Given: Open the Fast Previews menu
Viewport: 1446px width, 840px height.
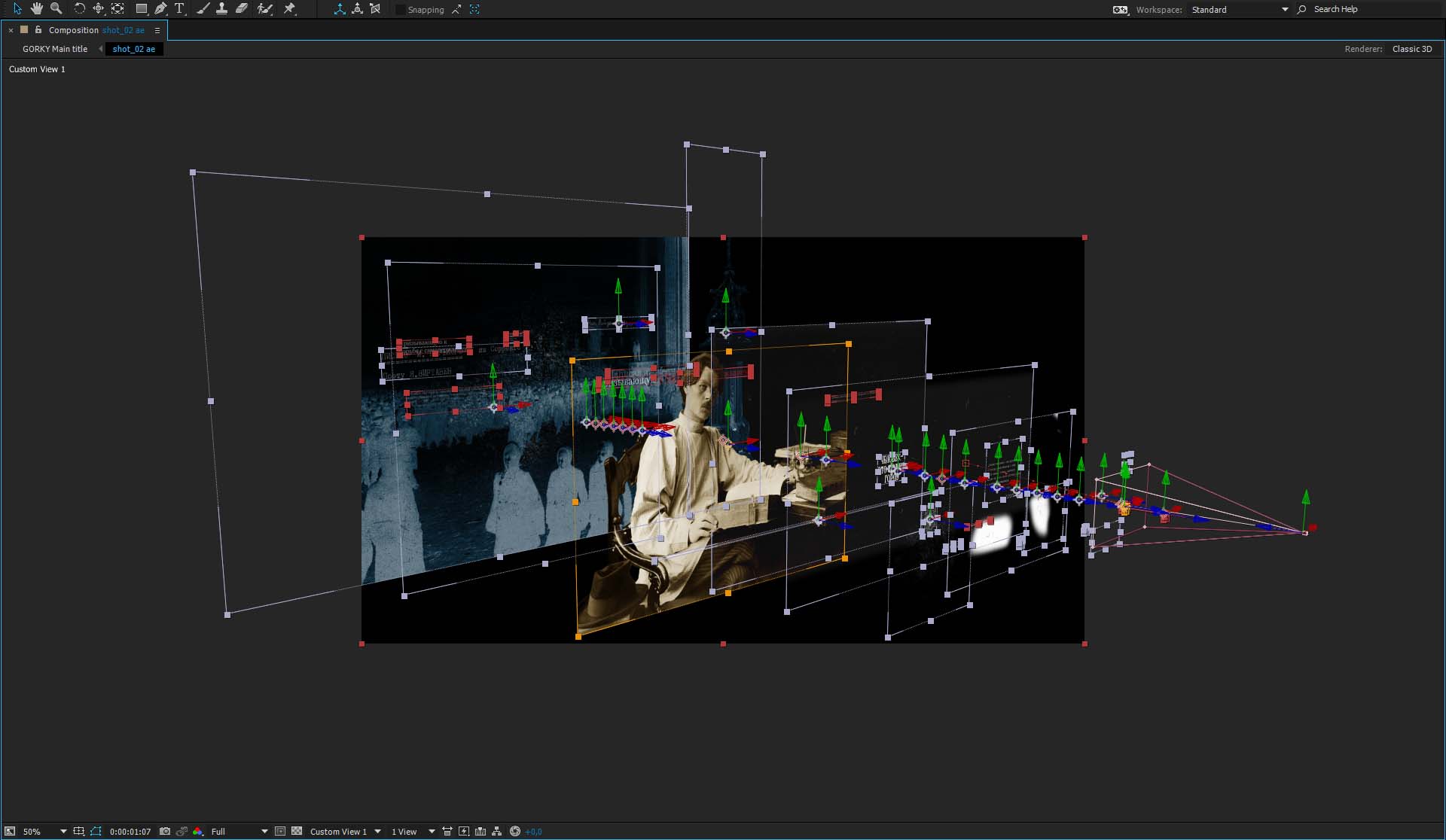Looking at the screenshot, I should pos(464,832).
